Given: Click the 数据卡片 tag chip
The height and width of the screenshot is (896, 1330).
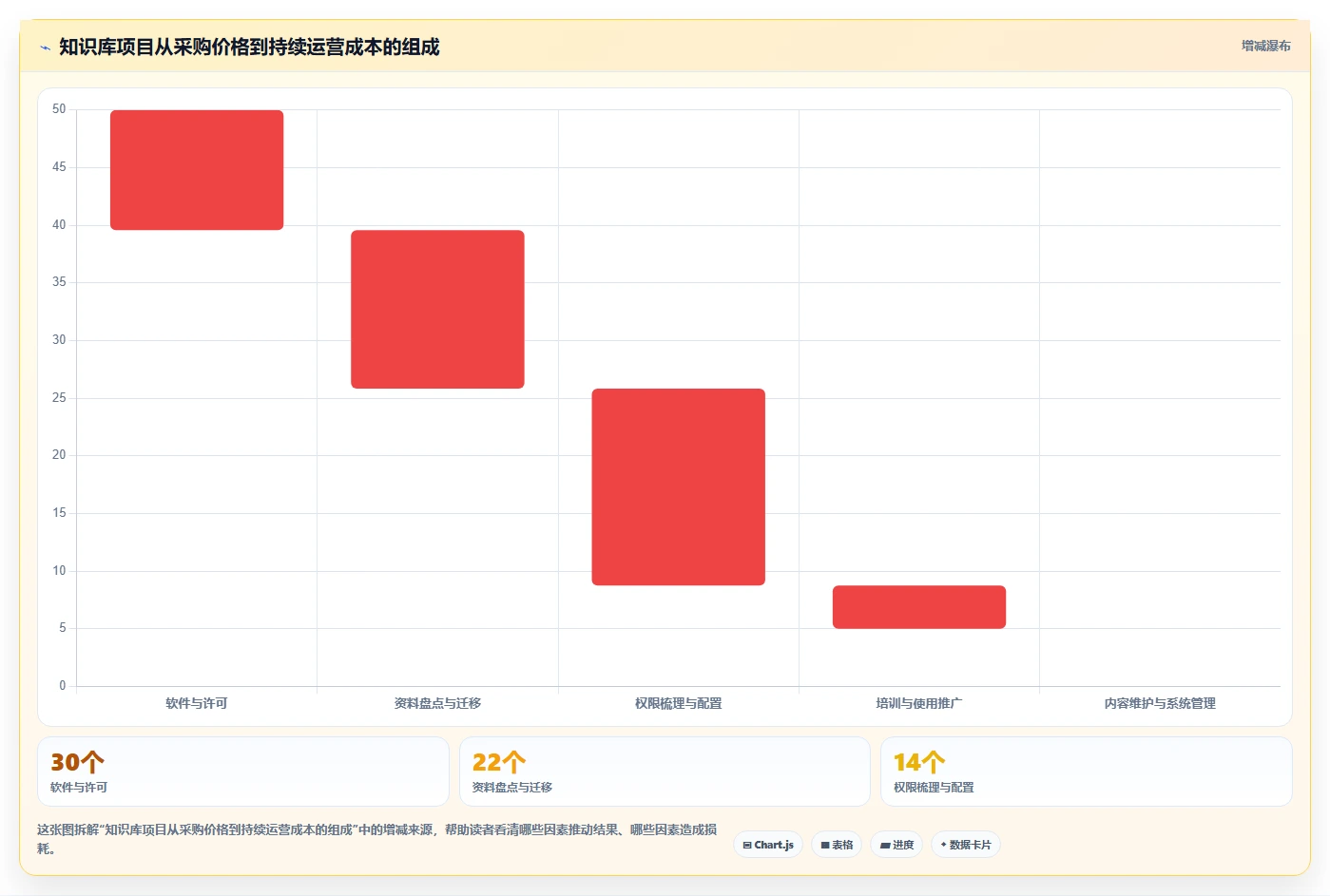Looking at the screenshot, I should (965, 845).
